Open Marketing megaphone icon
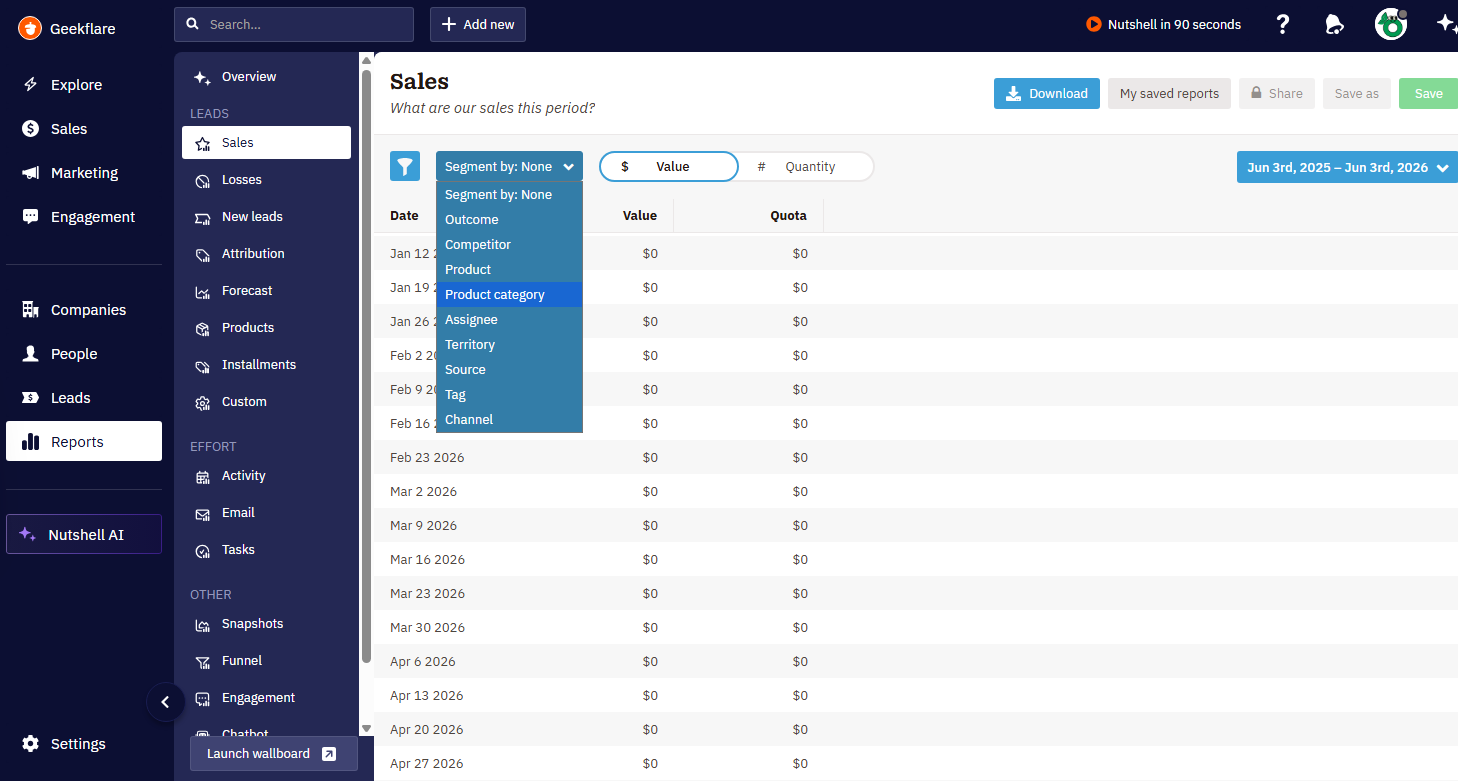 pos(31,173)
